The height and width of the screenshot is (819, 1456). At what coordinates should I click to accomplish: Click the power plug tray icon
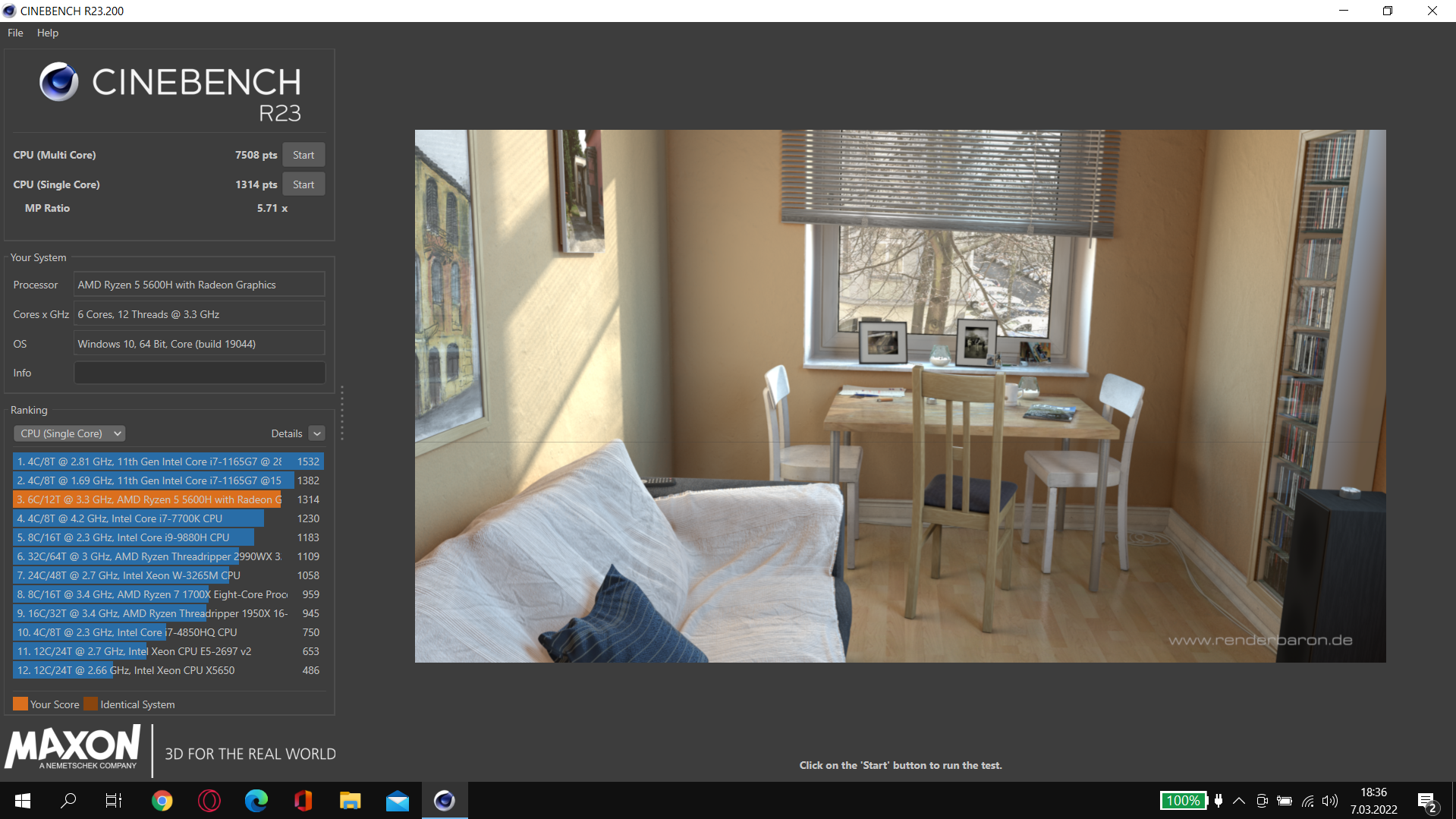pyautogui.click(x=1219, y=800)
